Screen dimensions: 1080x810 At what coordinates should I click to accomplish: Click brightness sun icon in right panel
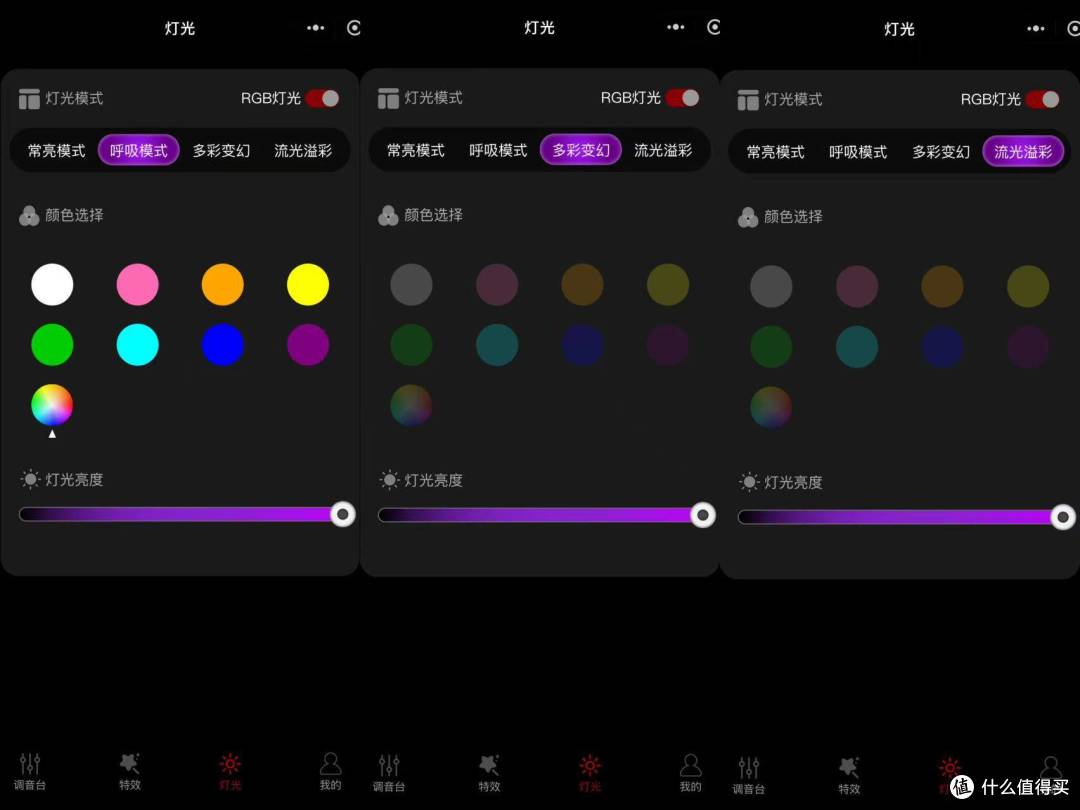pyautogui.click(x=749, y=481)
